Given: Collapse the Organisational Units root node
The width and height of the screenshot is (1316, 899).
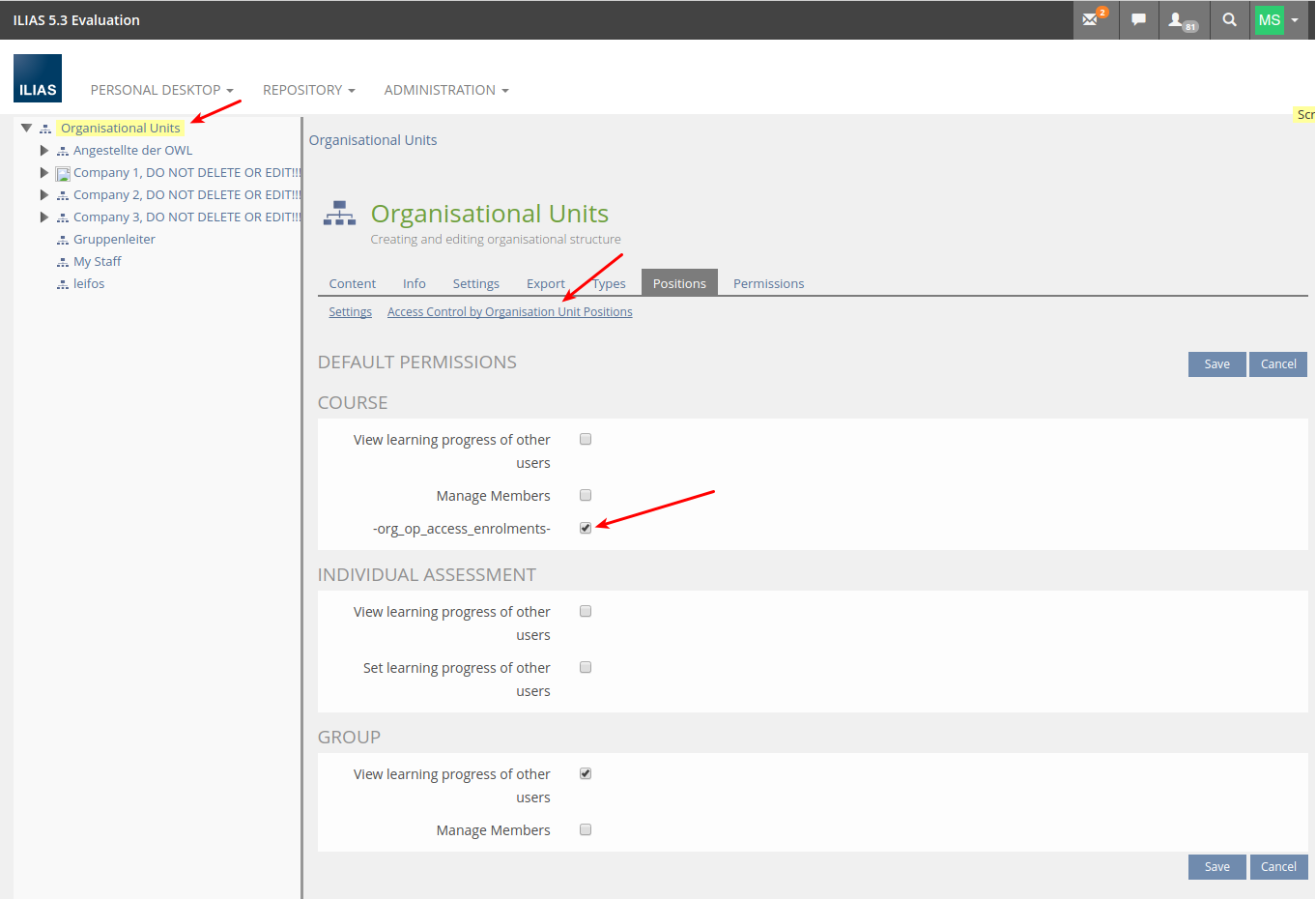Looking at the screenshot, I should tap(27, 128).
